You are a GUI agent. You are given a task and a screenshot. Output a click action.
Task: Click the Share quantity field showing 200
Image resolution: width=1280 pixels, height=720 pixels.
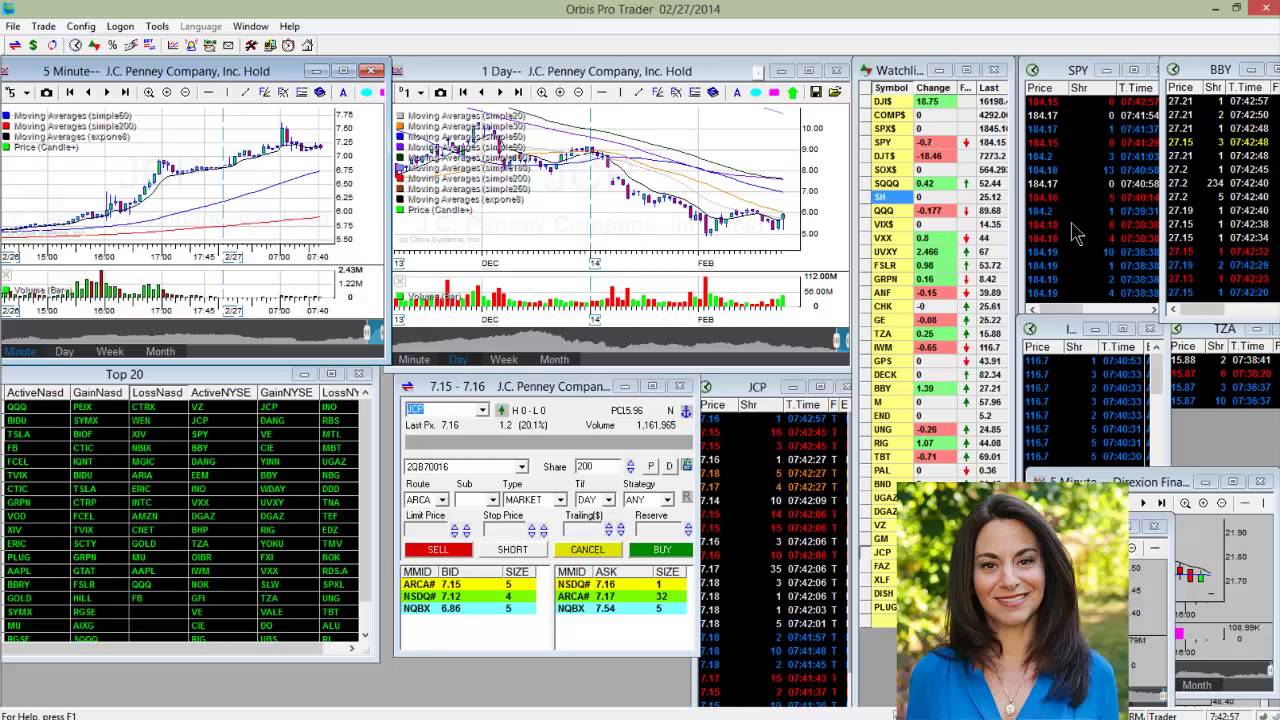(597, 466)
